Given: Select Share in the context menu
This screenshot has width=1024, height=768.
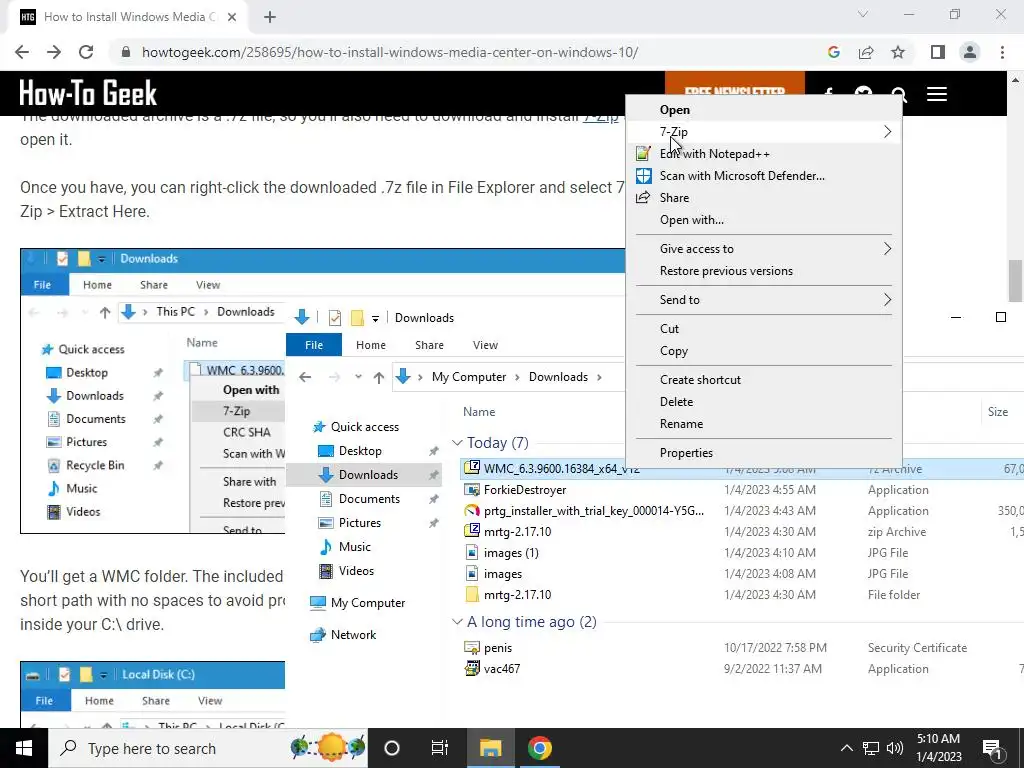Looking at the screenshot, I should click(x=765, y=198).
